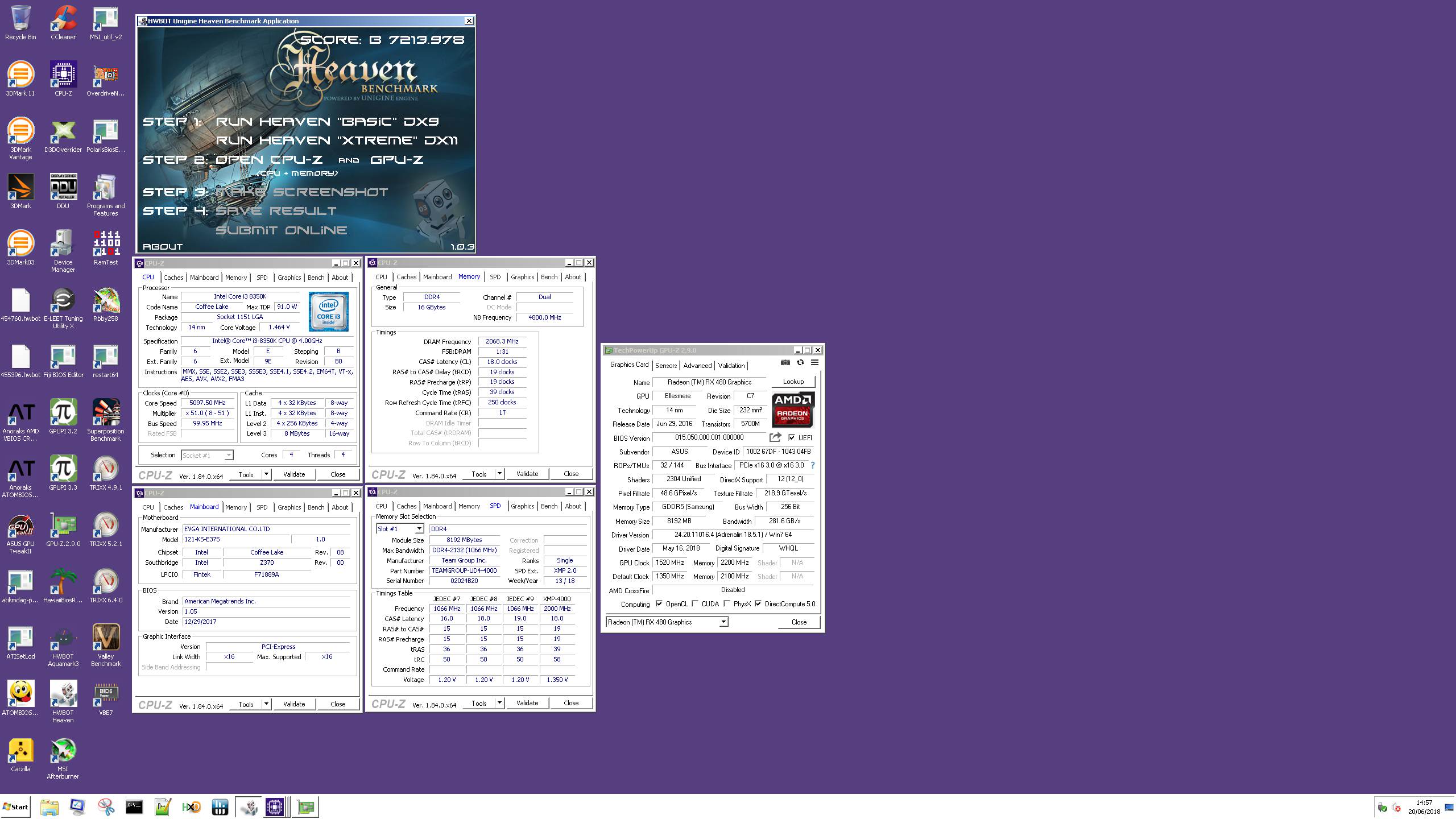Launch RamTest from the desktop

(106, 247)
